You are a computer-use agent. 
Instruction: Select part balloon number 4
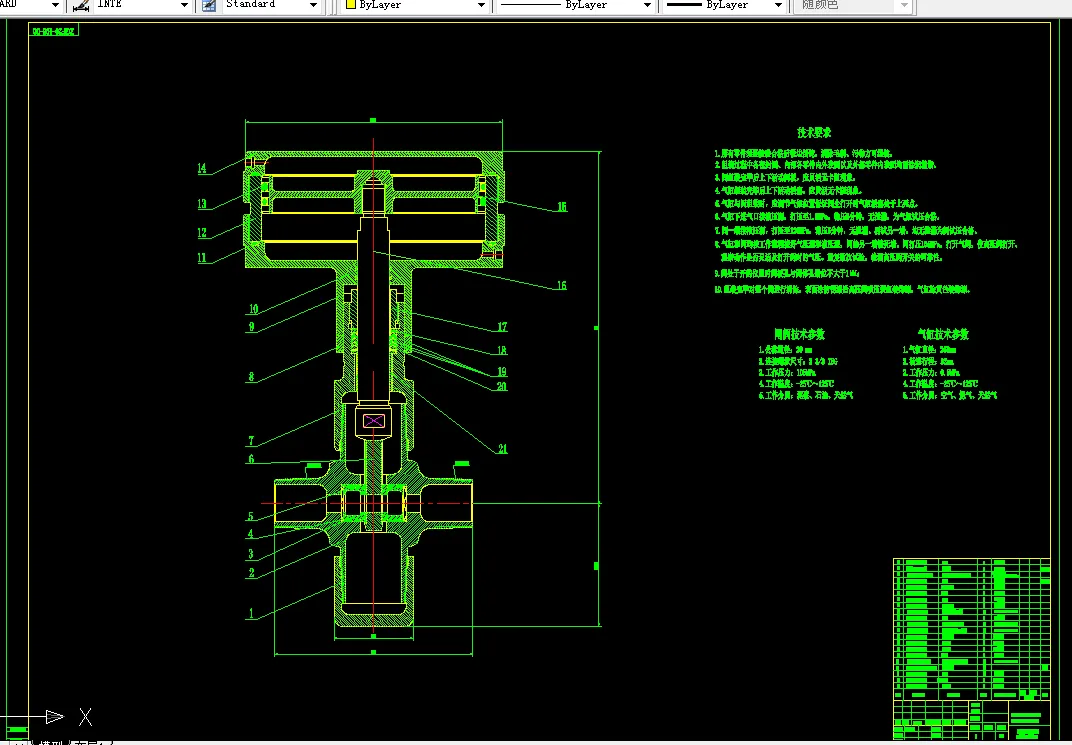click(251, 534)
